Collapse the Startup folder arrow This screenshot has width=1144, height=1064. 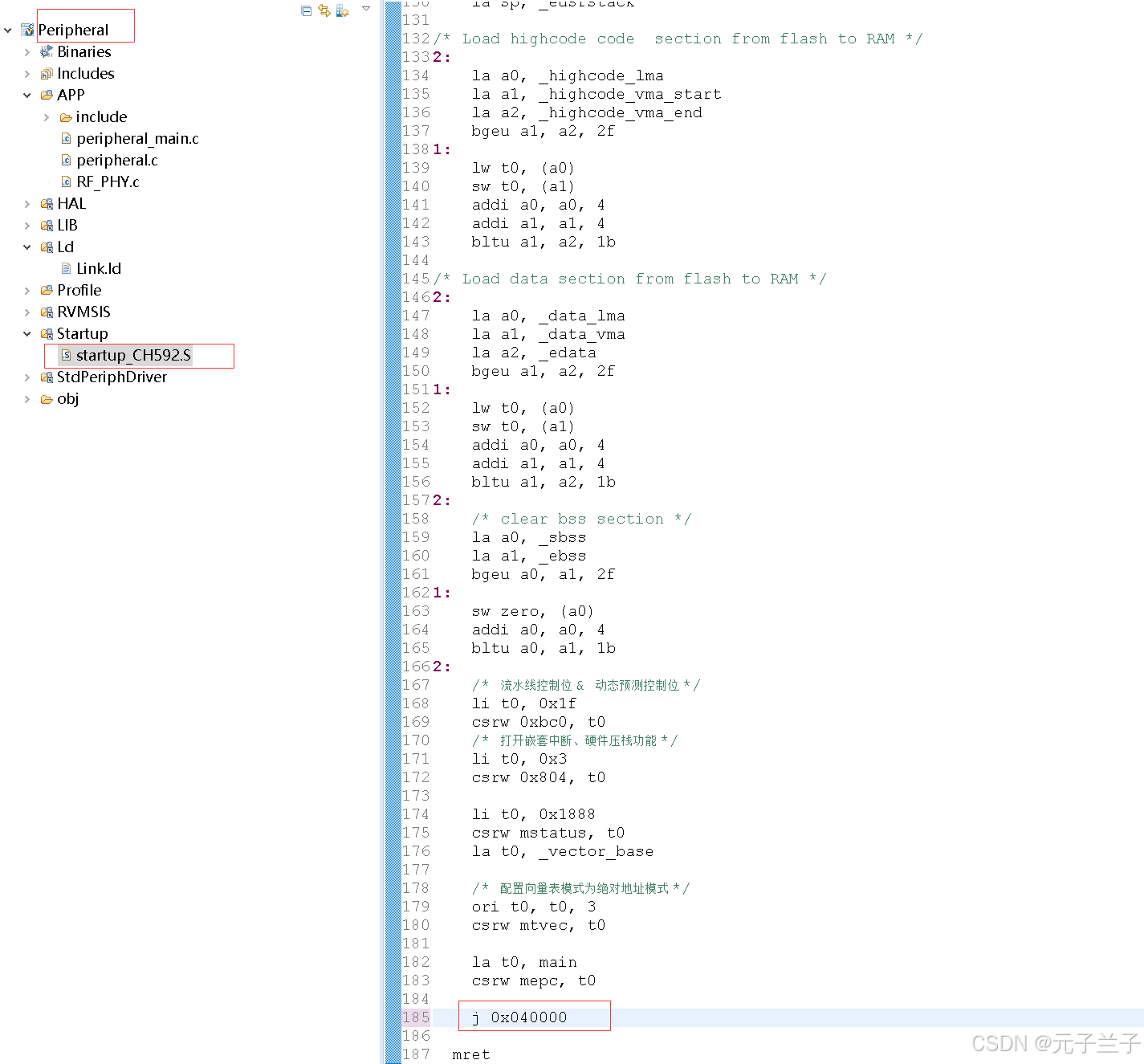pyautogui.click(x=27, y=334)
